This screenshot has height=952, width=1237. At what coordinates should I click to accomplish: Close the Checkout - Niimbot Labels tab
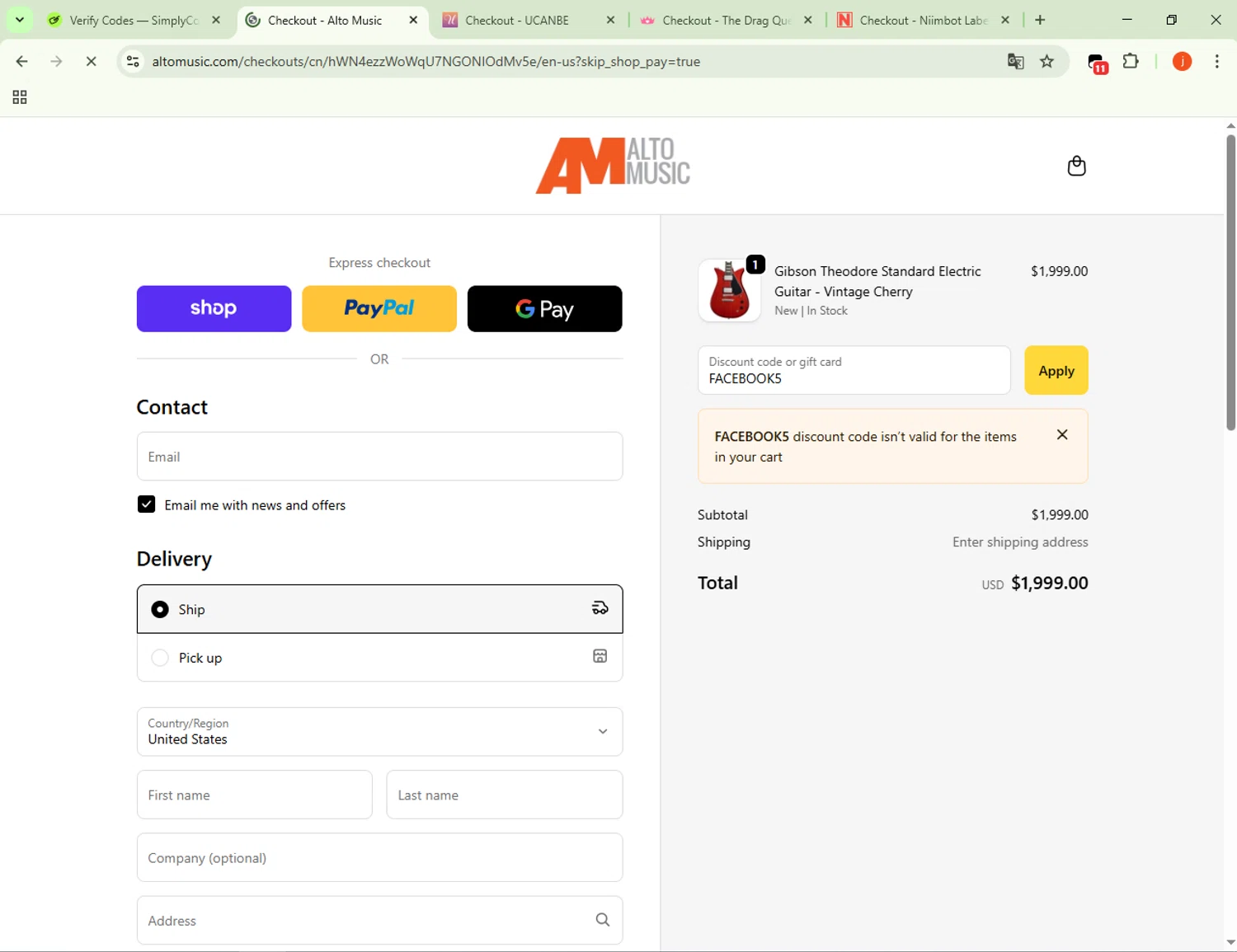[x=1005, y=20]
